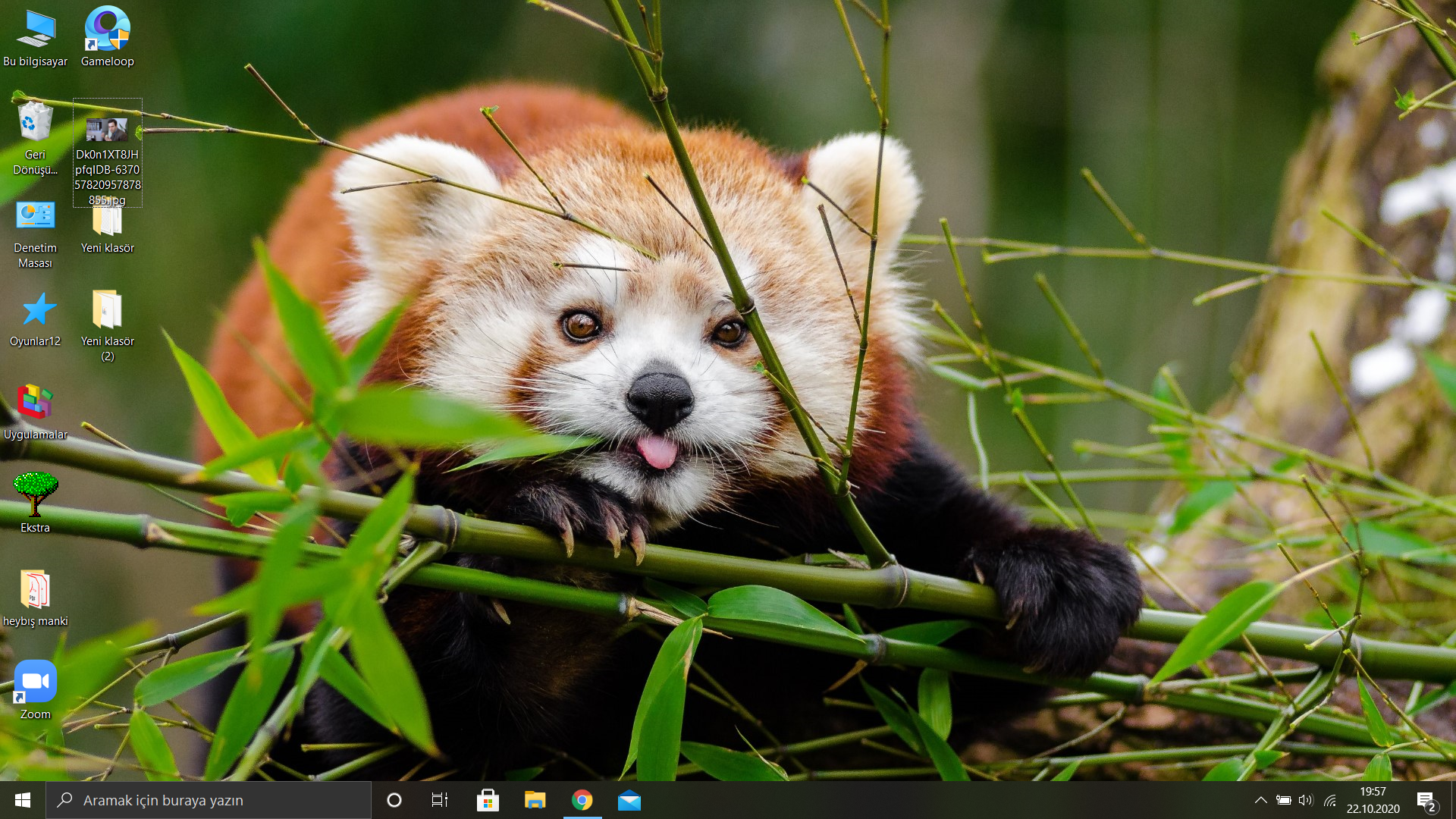This screenshot has height=819, width=1456.
Task: Open the Yeni klasör folder
Action: [x=107, y=227]
